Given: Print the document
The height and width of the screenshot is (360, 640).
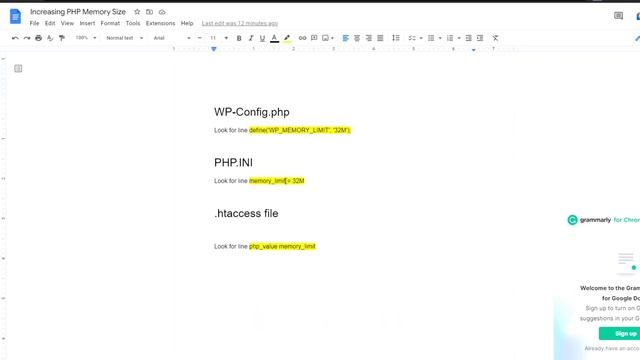Looking at the screenshot, I should point(38,38).
